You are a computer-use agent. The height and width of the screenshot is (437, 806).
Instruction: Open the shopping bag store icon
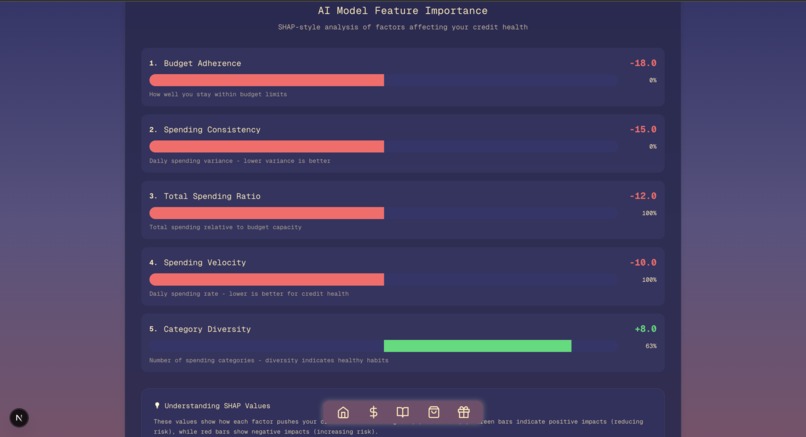coord(434,412)
